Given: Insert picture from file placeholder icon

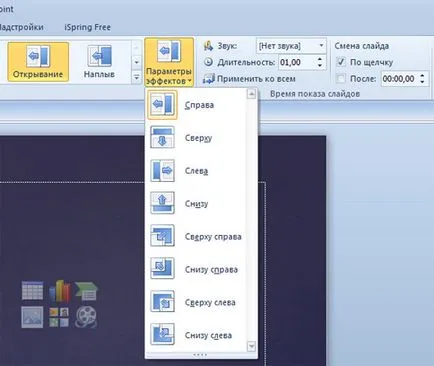Looking at the screenshot, I should [x=32, y=317].
